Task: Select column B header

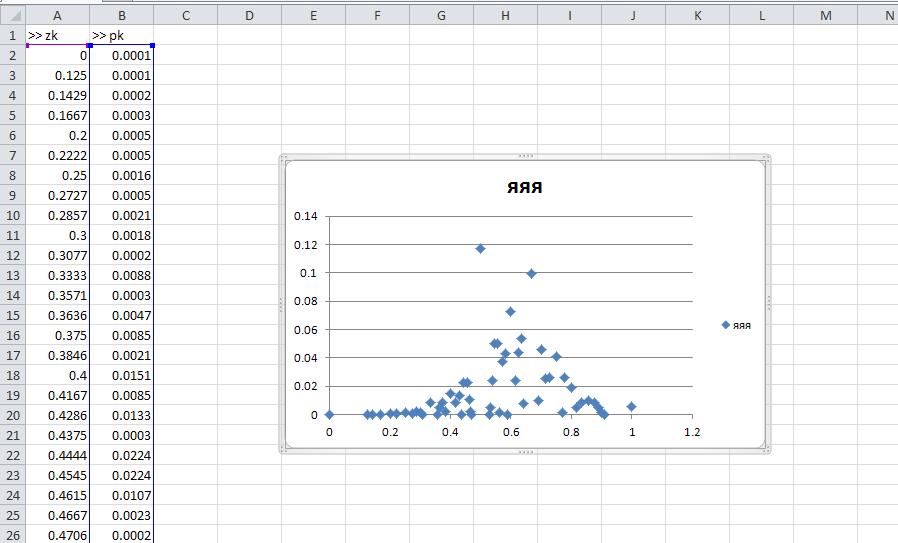Action: pos(121,15)
